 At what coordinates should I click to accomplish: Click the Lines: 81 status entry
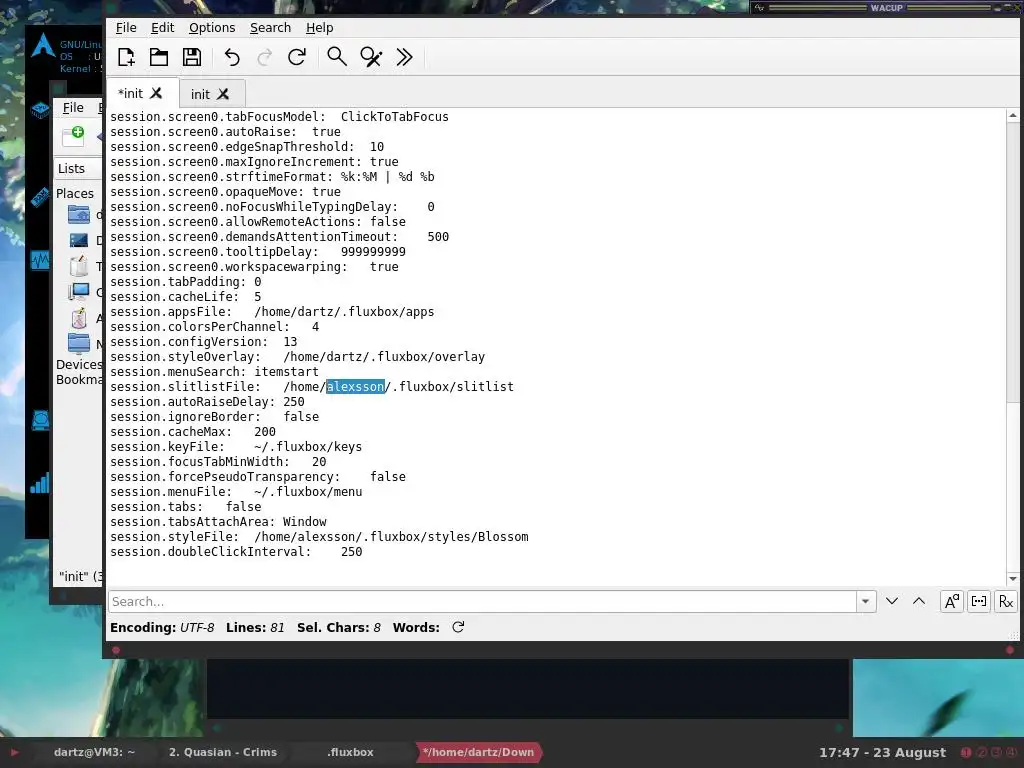[255, 628]
